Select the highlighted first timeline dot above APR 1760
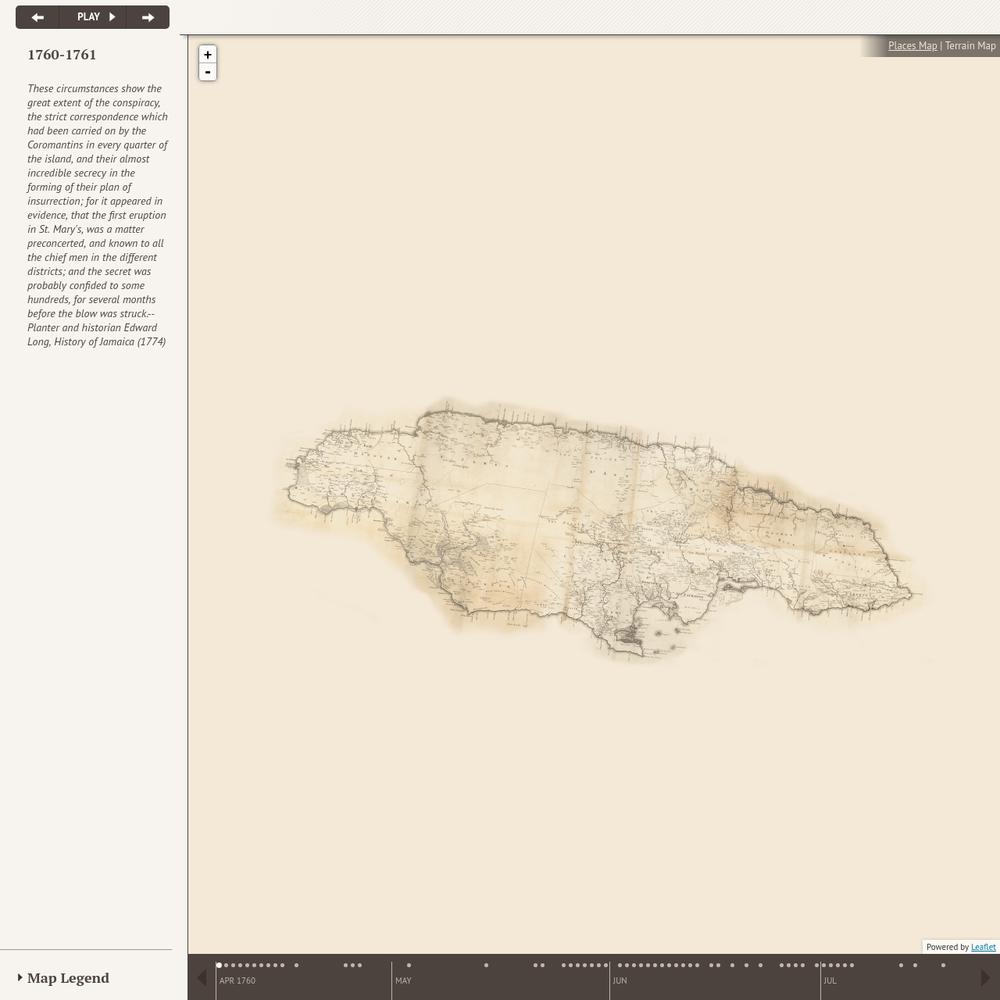Image resolution: width=1000 pixels, height=1000 pixels. click(x=219, y=965)
